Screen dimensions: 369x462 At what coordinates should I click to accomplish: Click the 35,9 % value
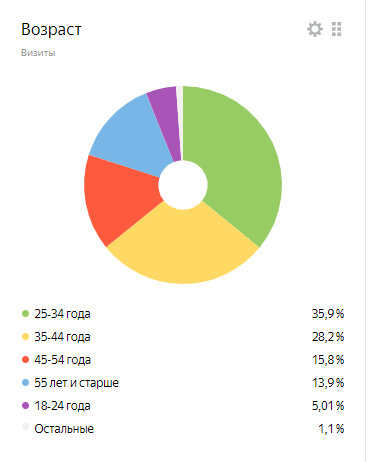coord(328,314)
